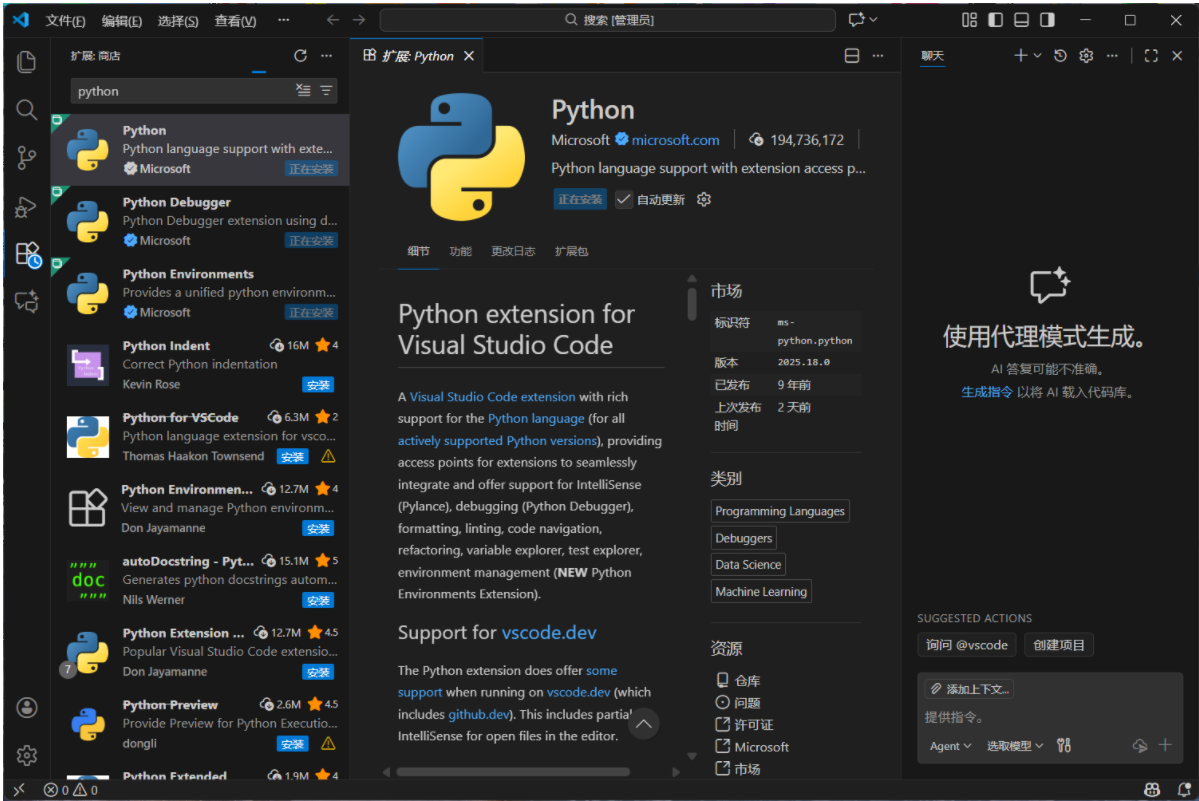1199x801 pixels.
Task: Click the scroll-to-top arrow button
Action: pyautogui.click(x=644, y=724)
